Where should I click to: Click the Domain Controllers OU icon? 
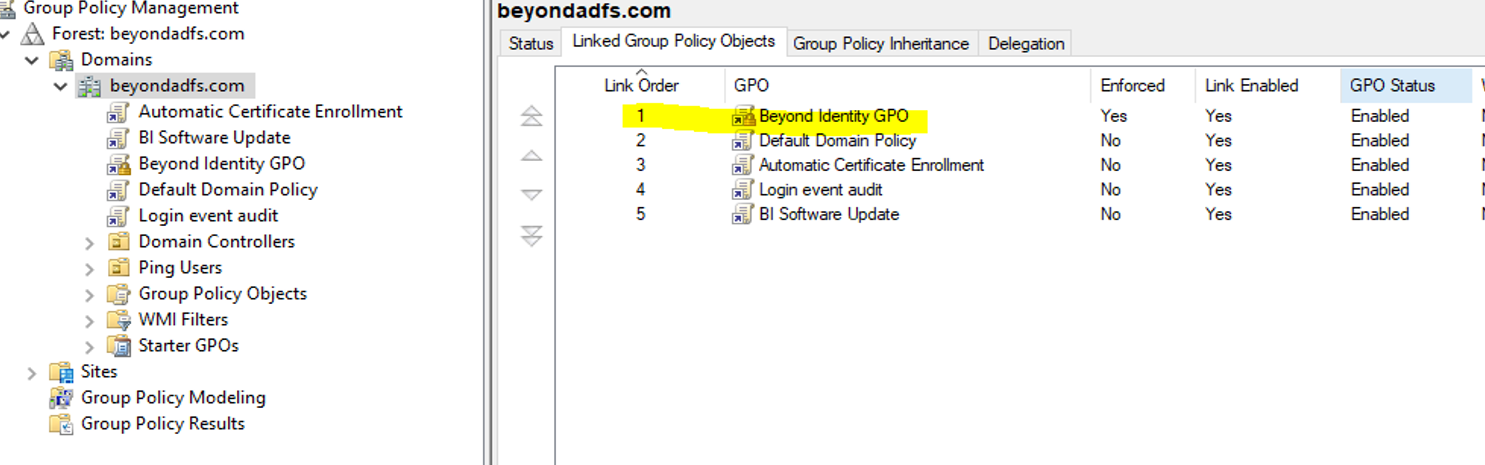[x=119, y=241]
